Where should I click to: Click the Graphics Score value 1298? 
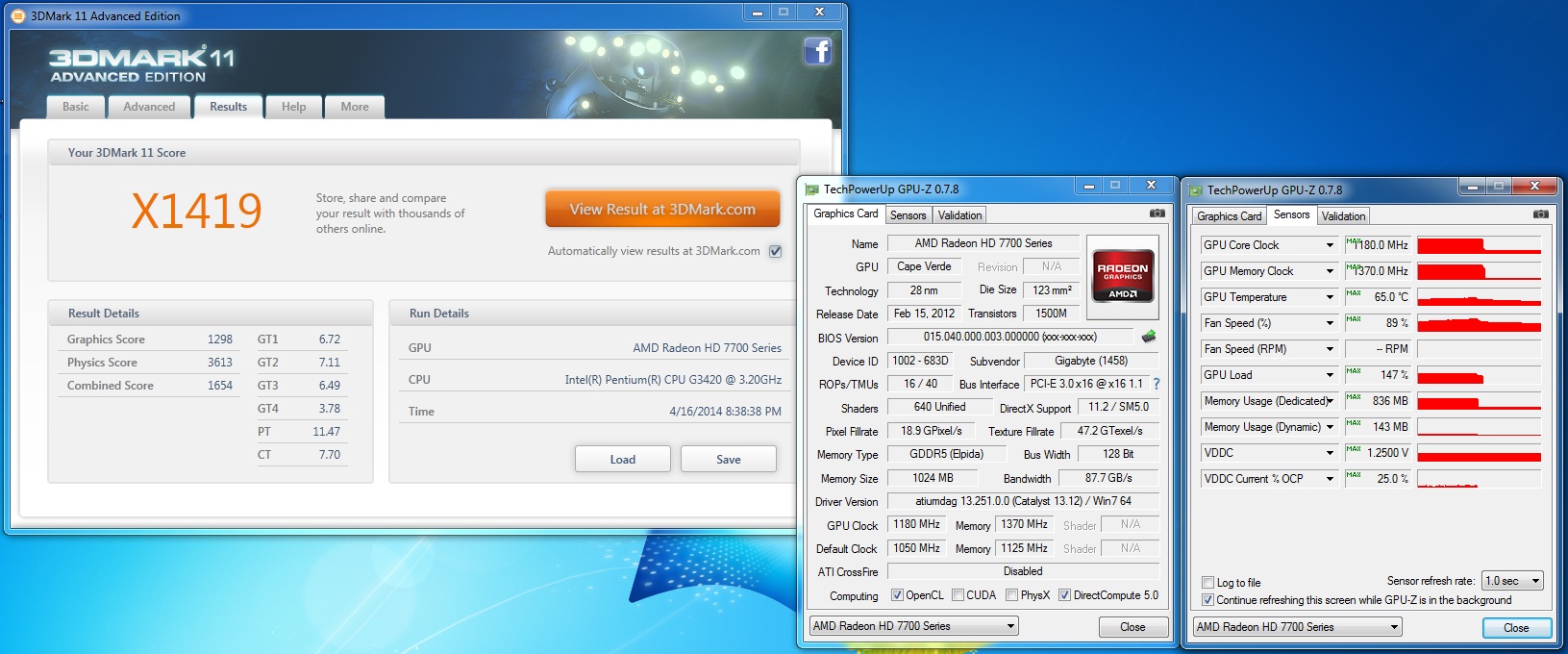click(220, 340)
